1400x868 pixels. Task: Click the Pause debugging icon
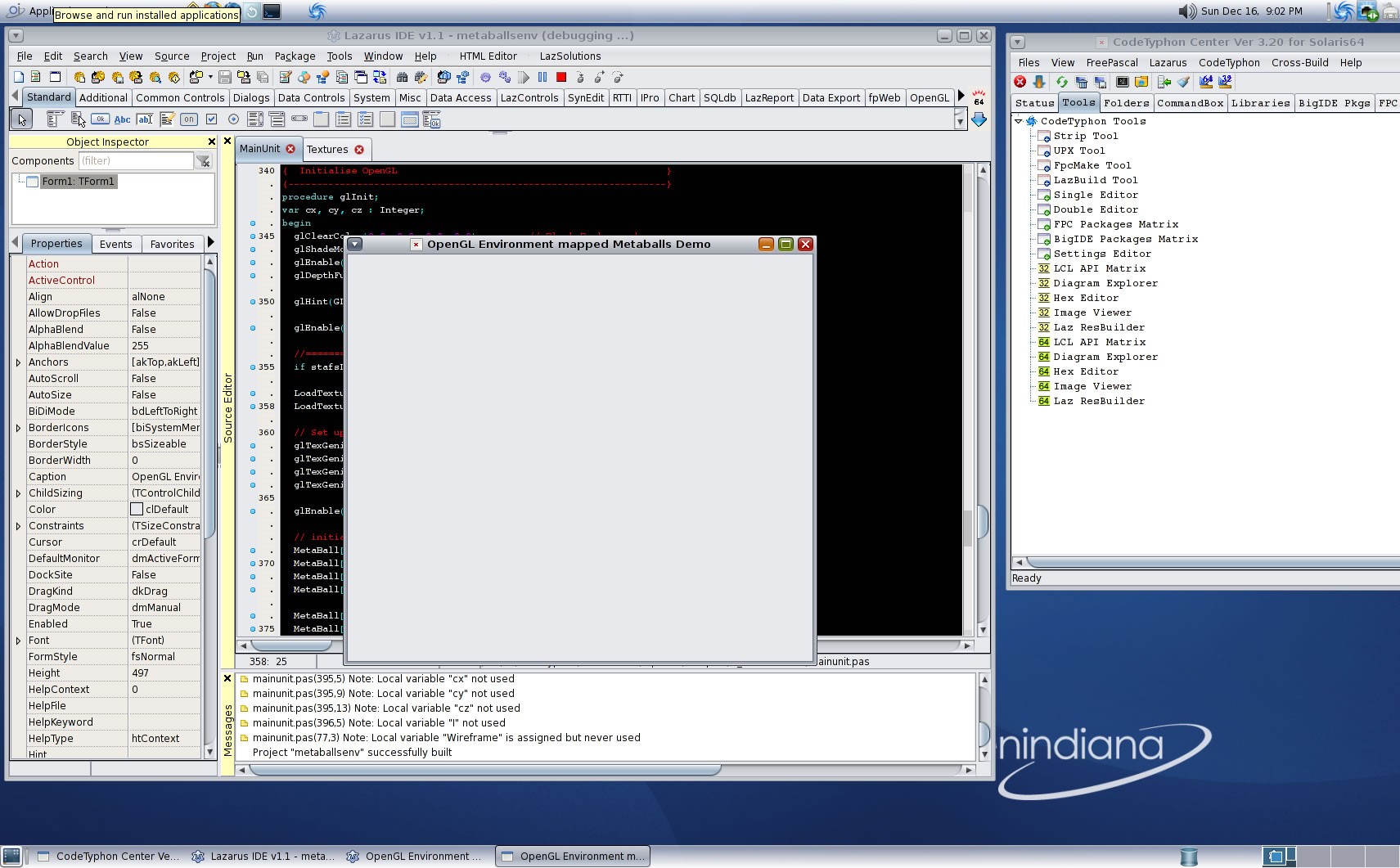(542, 77)
